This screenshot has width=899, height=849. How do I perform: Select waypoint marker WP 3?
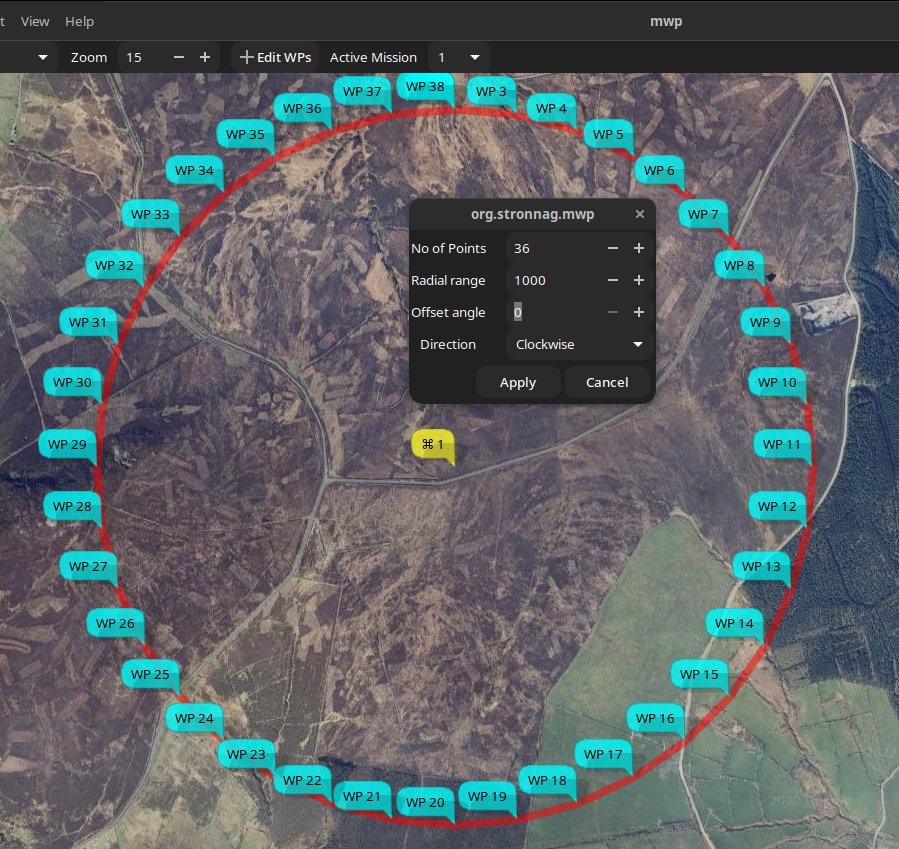491,92
